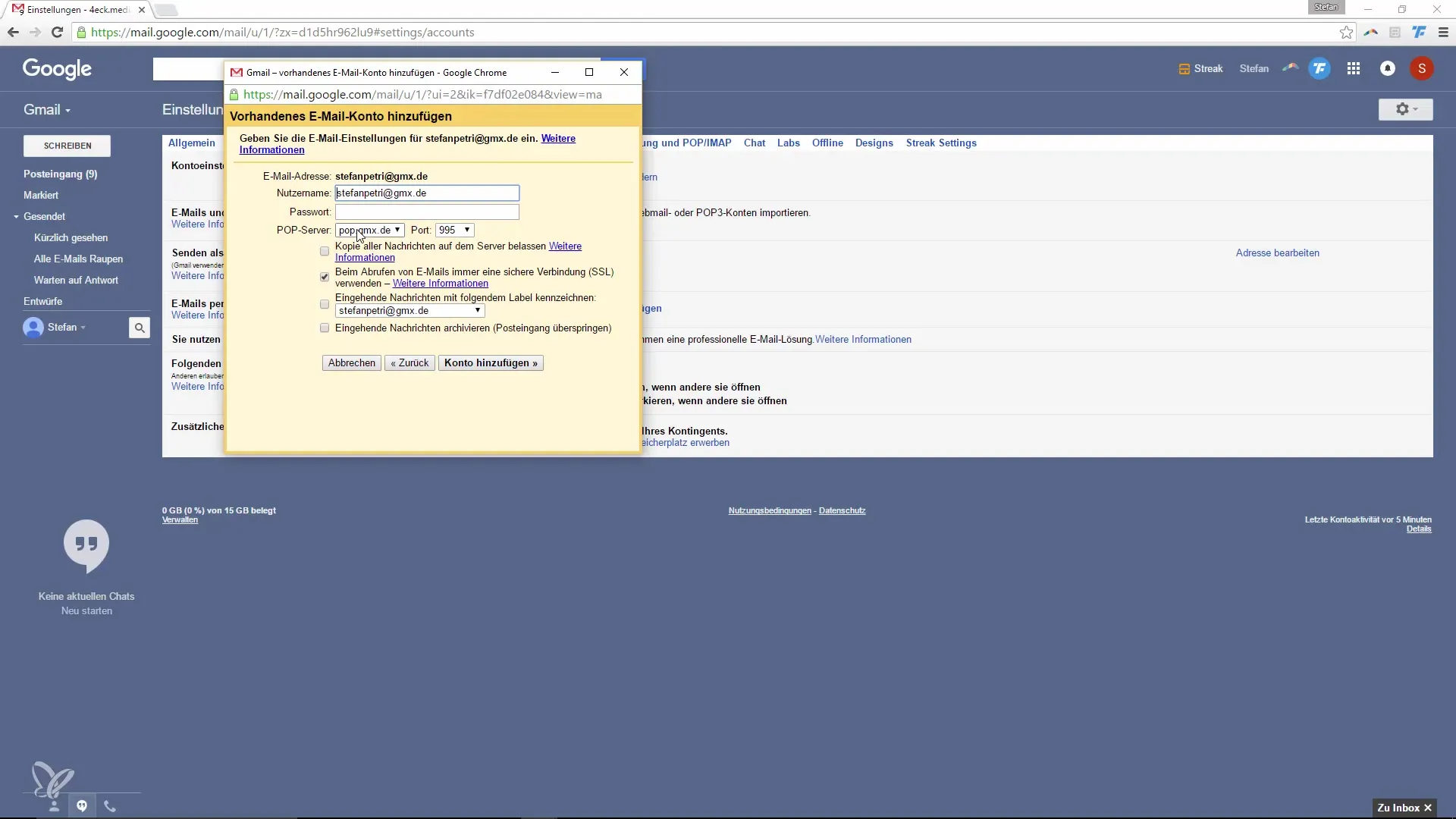The height and width of the screenshot is (819, 1456).
Task: Open the Chat settings tab
Action: tap(755, 143)
